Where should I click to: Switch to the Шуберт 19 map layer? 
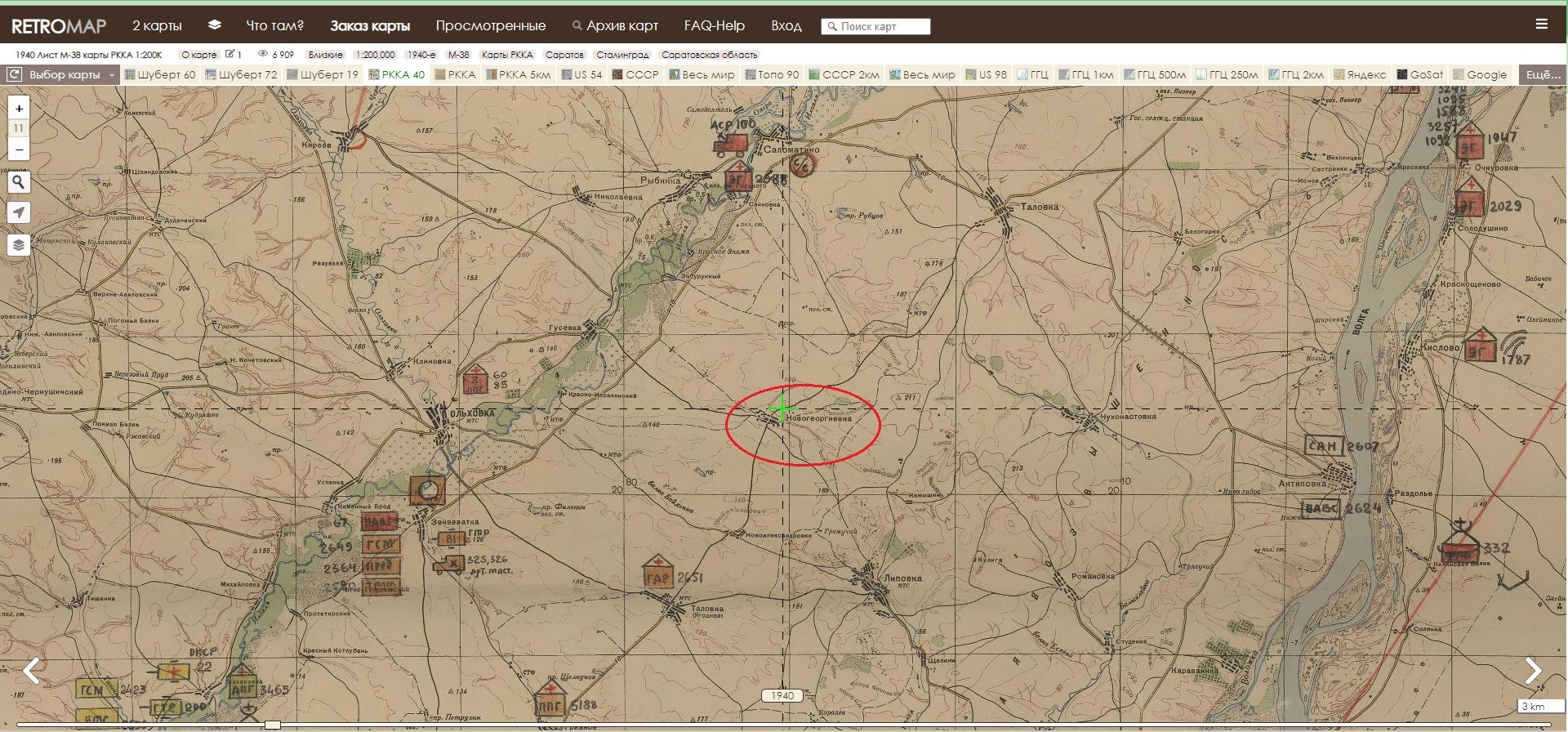tap(323, 74)
